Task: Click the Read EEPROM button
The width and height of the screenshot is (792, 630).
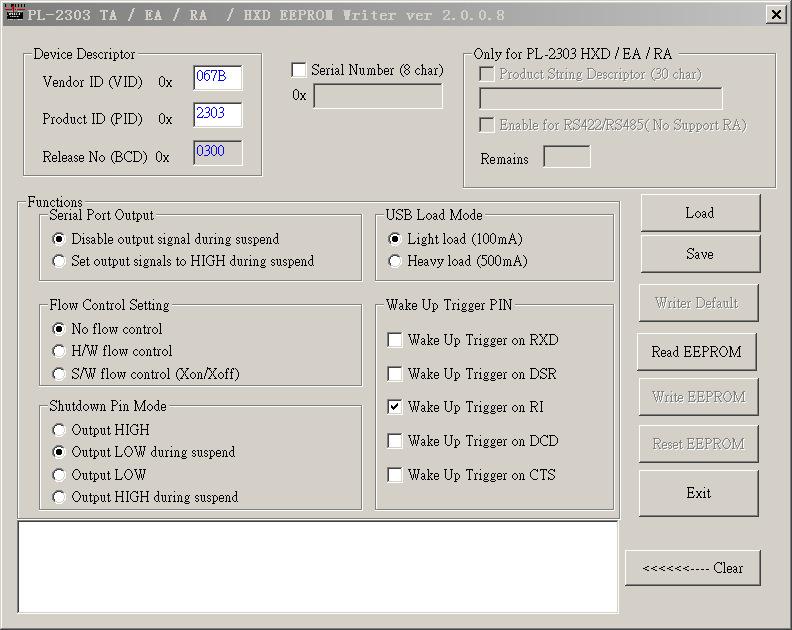Action: (x=697, y=352)
